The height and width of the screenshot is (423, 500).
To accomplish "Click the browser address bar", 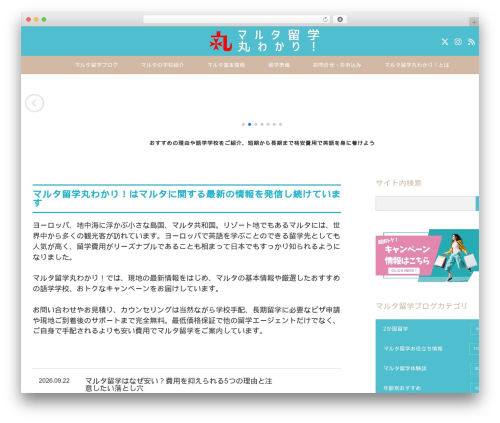I will click(236, 19).
